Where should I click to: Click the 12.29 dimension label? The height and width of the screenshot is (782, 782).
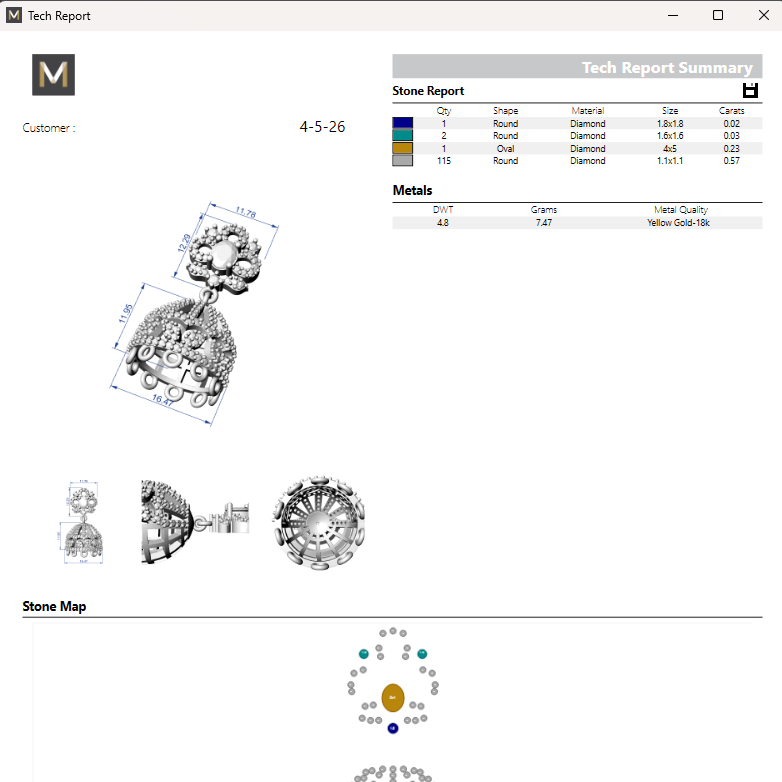pos(184,243)
